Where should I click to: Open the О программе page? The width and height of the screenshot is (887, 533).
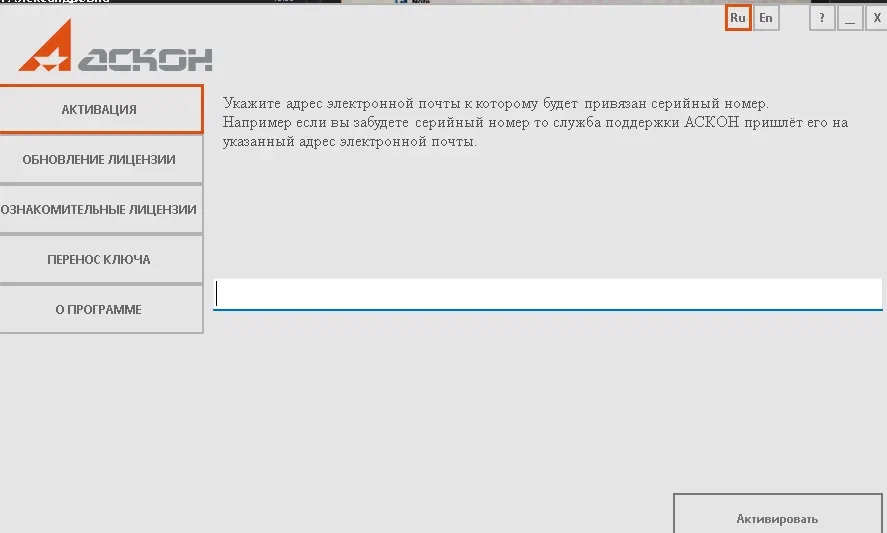(101, 309)
